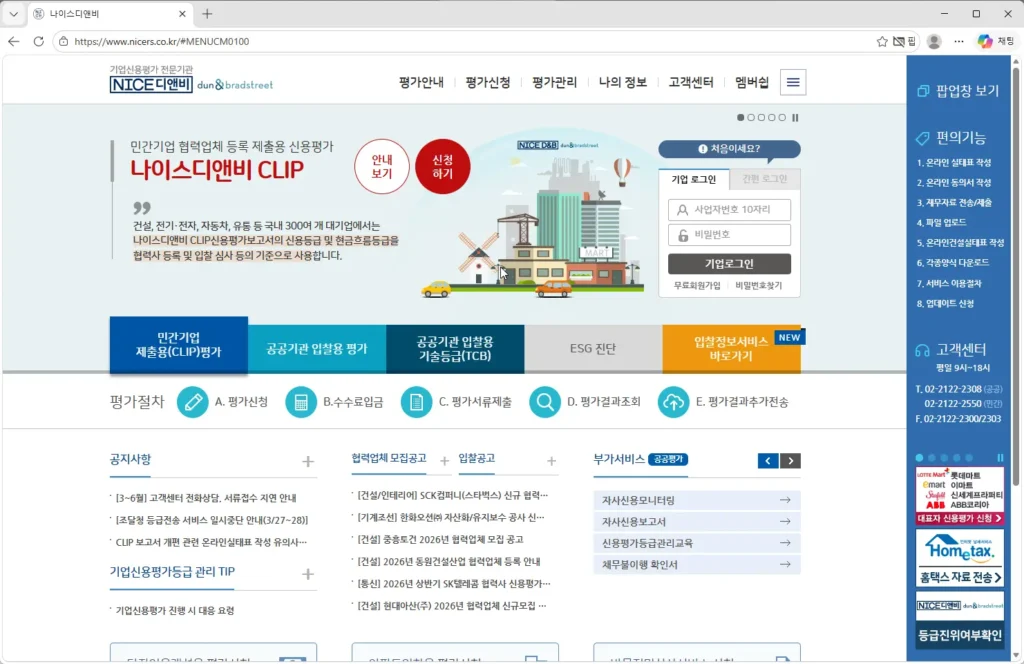The image size is (1024, 664).
Task: Open 입찰정보서비스 바로가기 orange tab
Action: [x=731, y=349]
